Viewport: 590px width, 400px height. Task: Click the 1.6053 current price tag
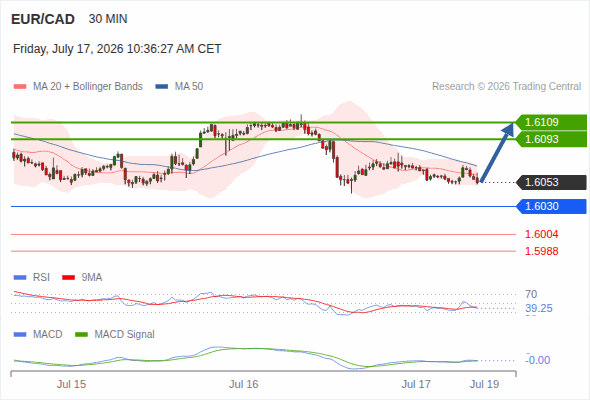[x=551, y=182]
